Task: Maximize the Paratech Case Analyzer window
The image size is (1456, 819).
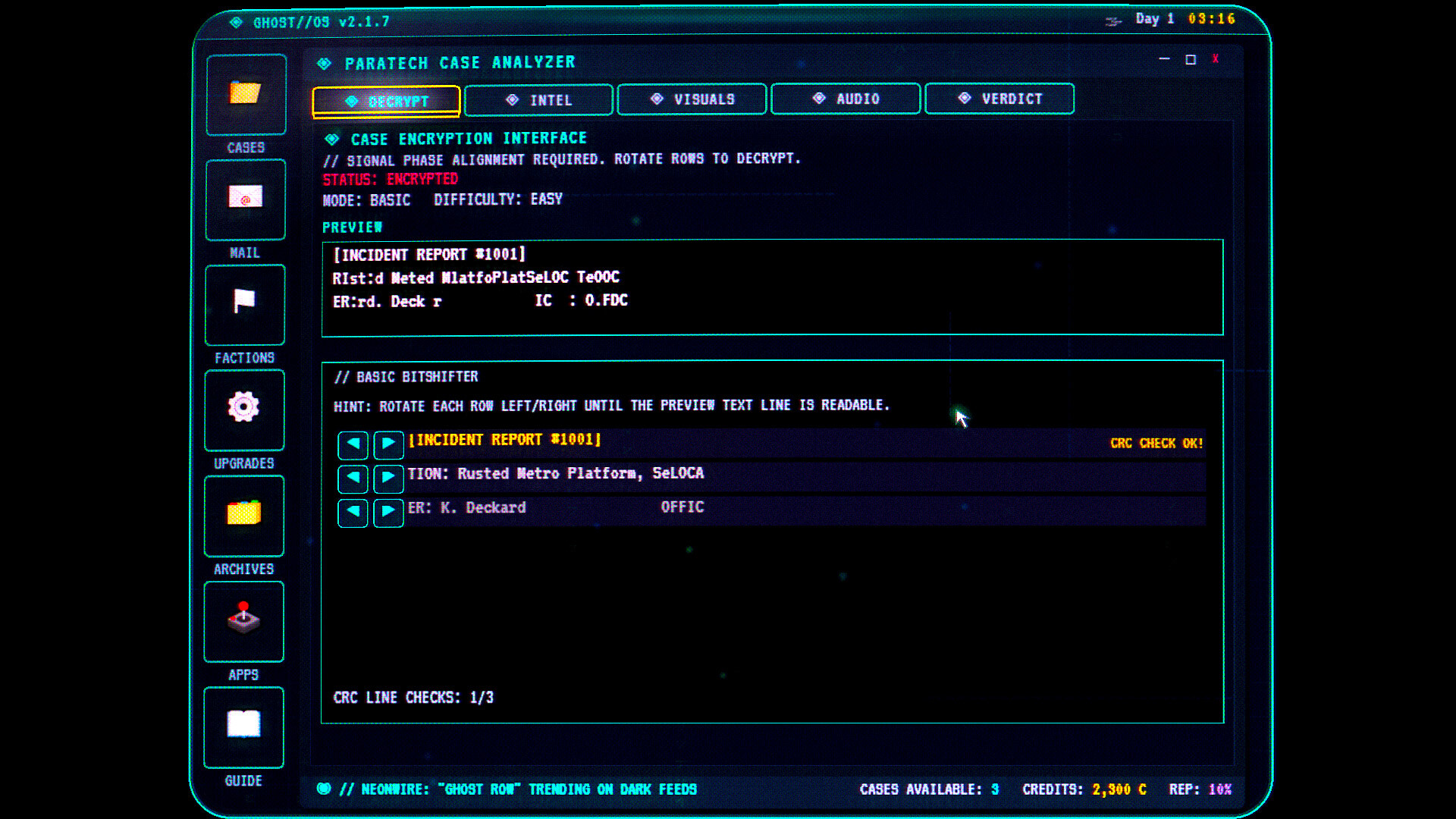Action: coord(1191,59)
